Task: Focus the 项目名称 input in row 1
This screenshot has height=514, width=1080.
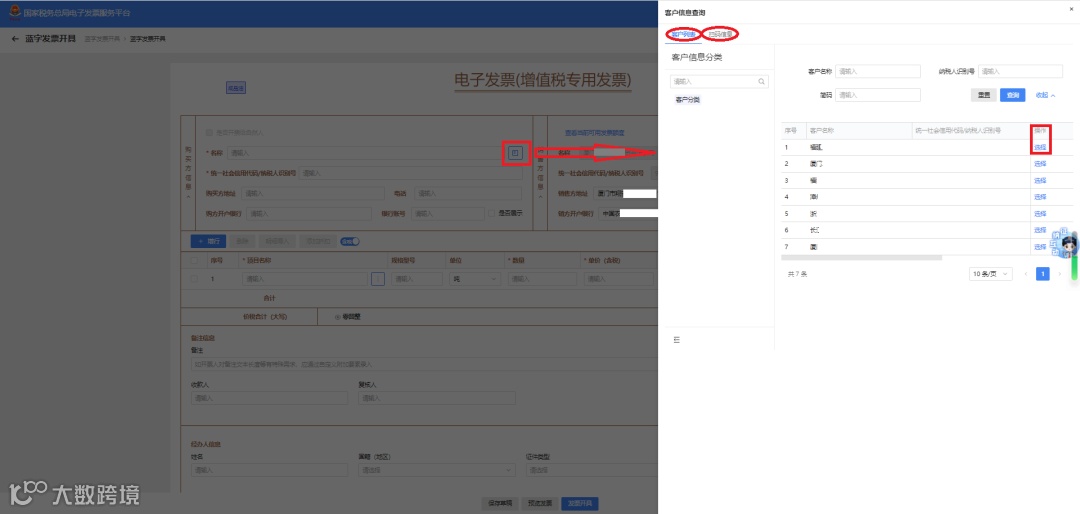Action: click(304, 279)
